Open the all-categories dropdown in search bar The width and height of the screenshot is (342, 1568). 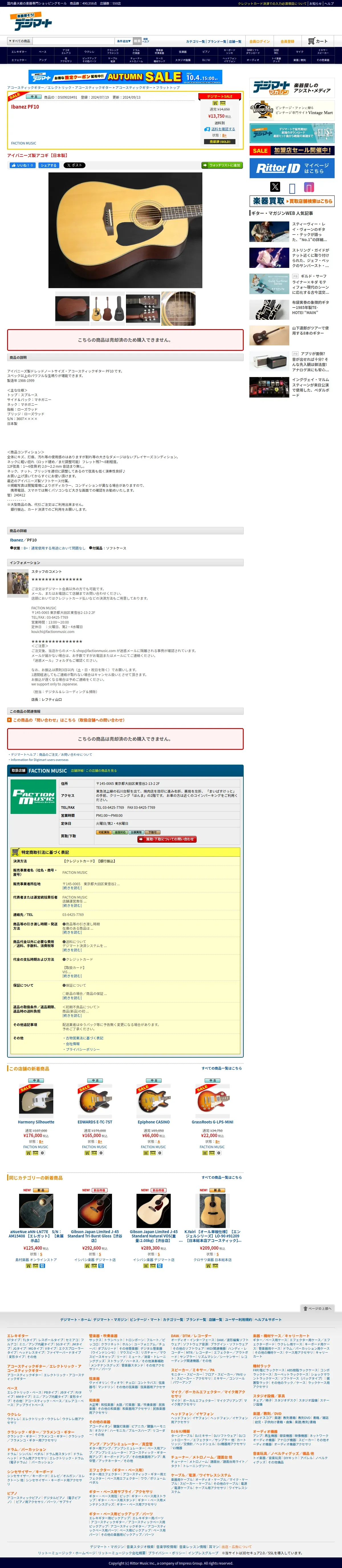coord(19,41)
